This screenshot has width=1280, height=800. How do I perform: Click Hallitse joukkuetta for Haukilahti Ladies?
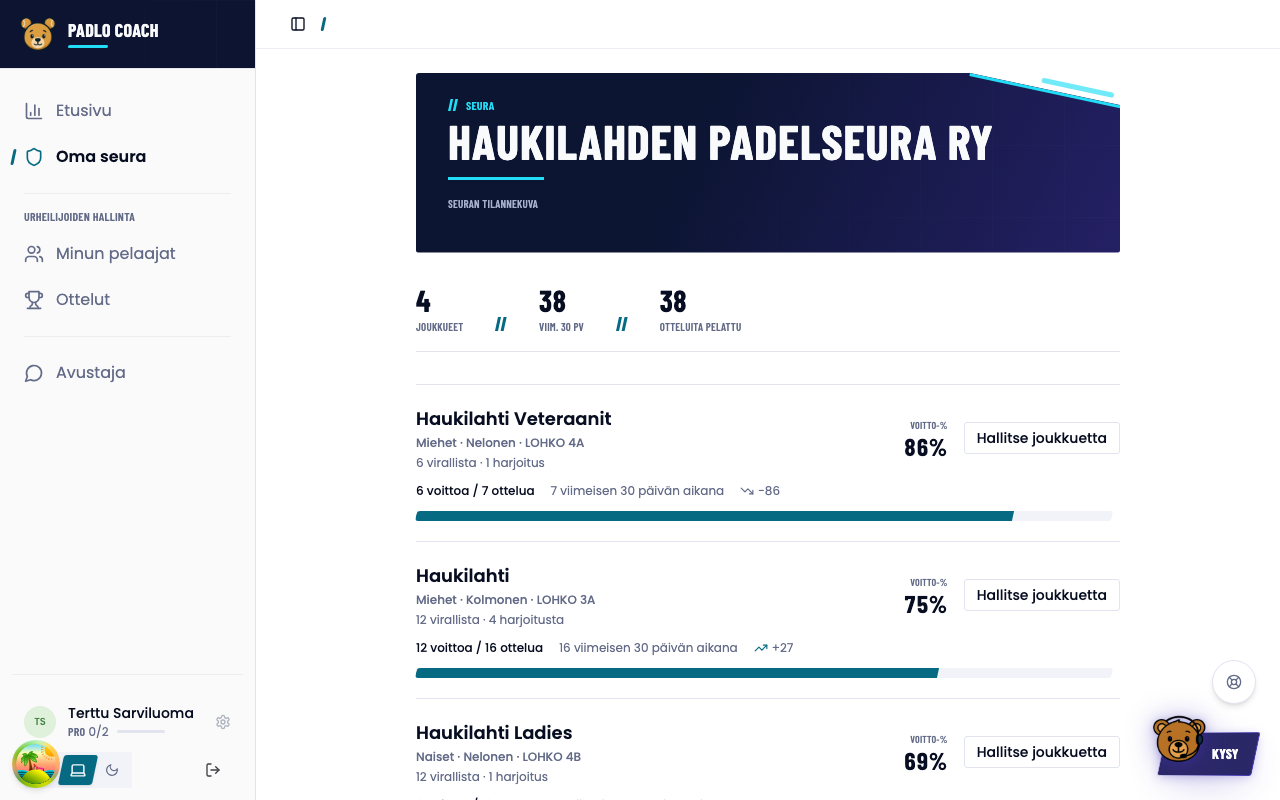point(1041,752)
